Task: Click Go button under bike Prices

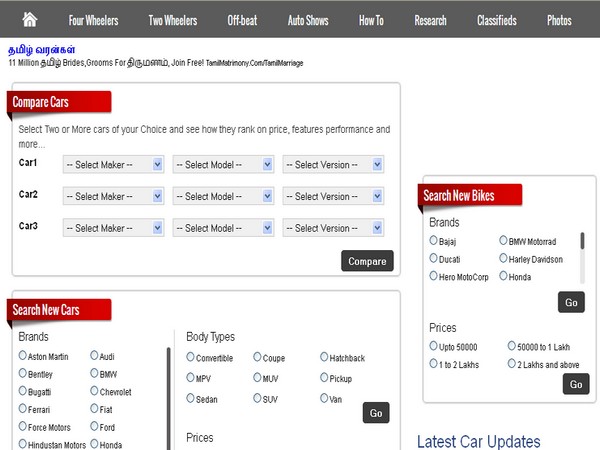Action: click(574, 384)
